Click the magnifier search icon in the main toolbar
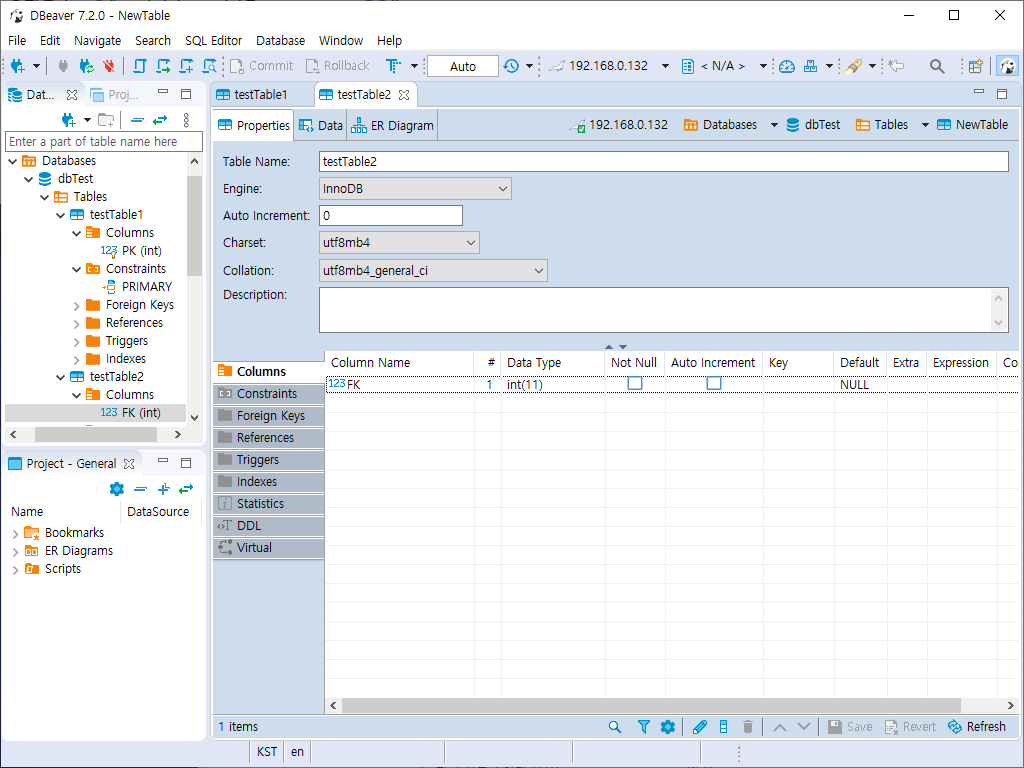 pyautogui.click(x=937, y=66)
